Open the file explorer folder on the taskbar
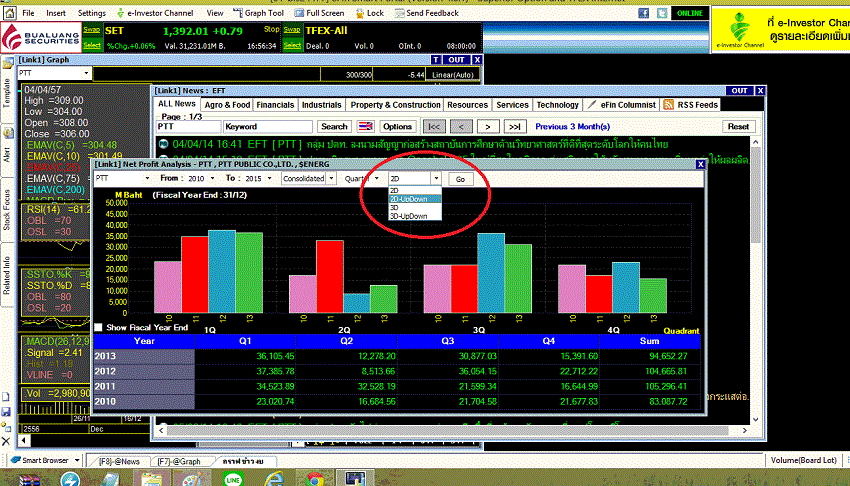Image resolution: width=850 pixels, height=486 pixels. 151,479
